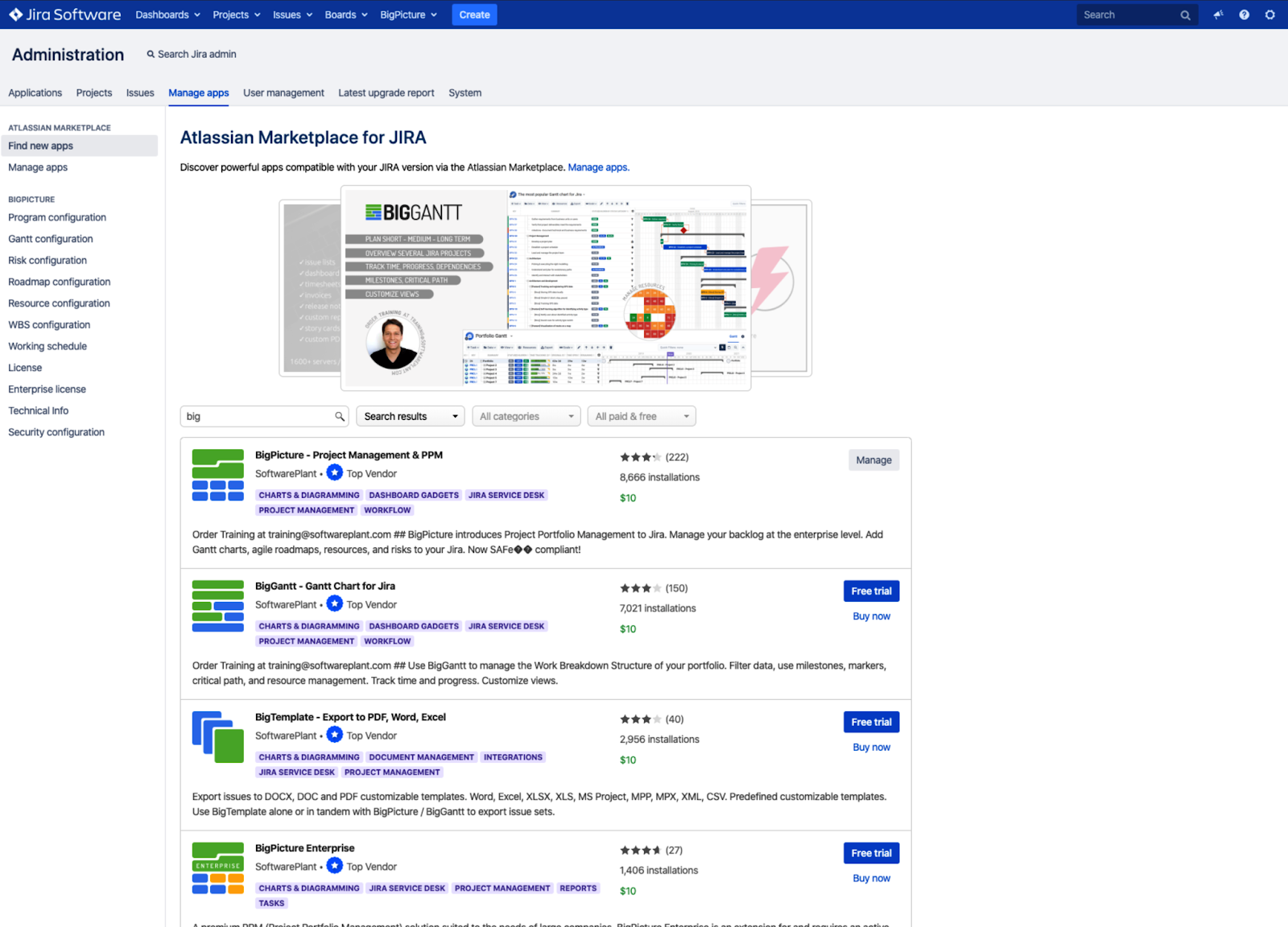
Task: Open the BigGantt - Gantt Chart for Jira title
Action: (x=325, y=586)
